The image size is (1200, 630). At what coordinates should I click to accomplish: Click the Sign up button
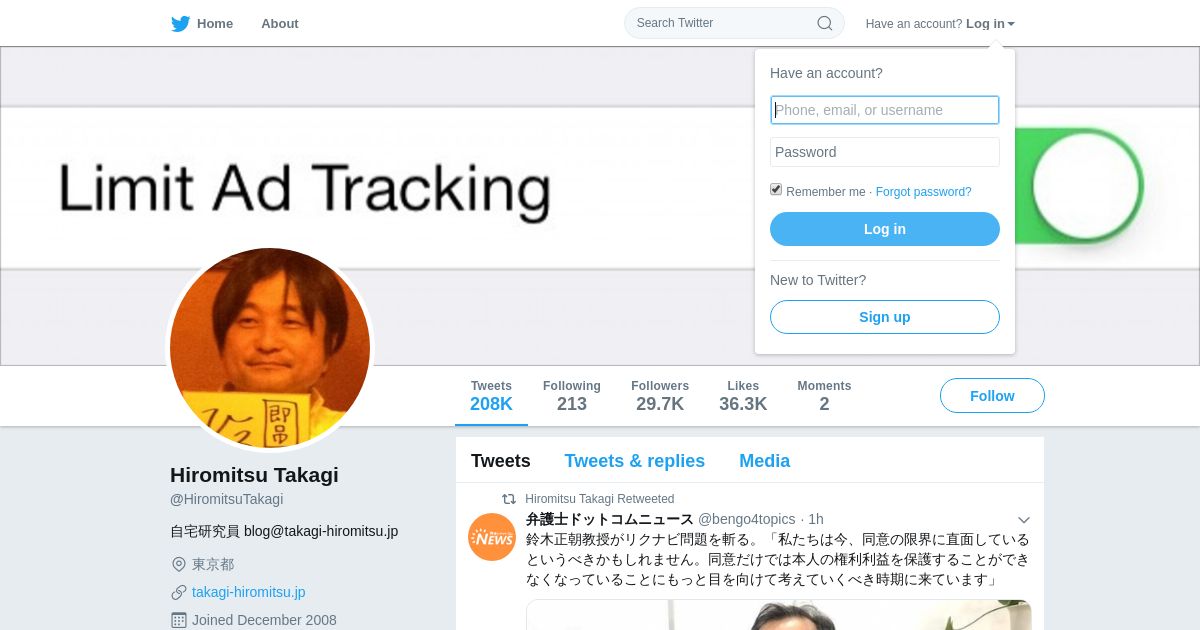click(x=885, y=317)
